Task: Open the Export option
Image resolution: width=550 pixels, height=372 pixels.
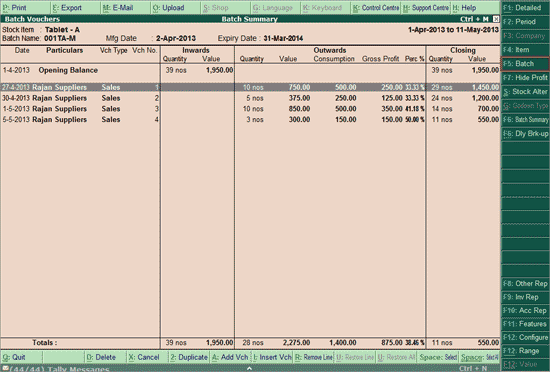Action: tap(75, 7)
